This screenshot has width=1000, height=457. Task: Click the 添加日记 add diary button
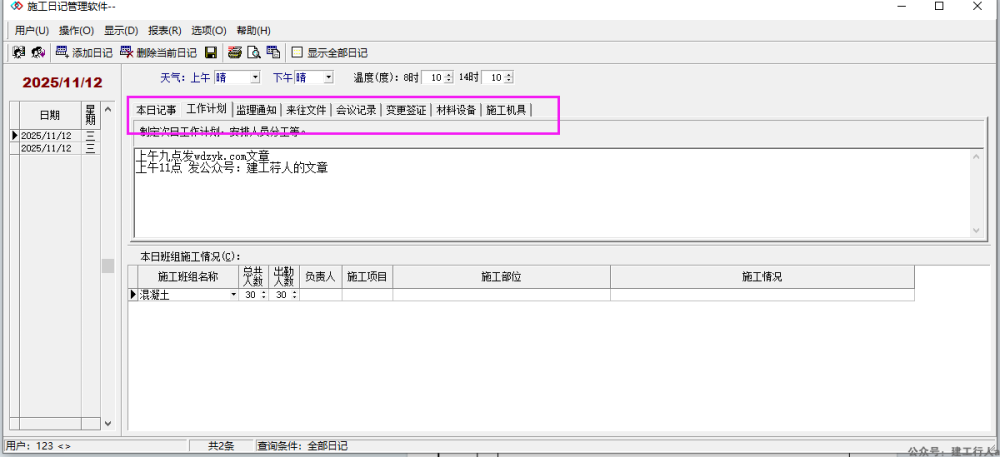(x=84, y=52)
